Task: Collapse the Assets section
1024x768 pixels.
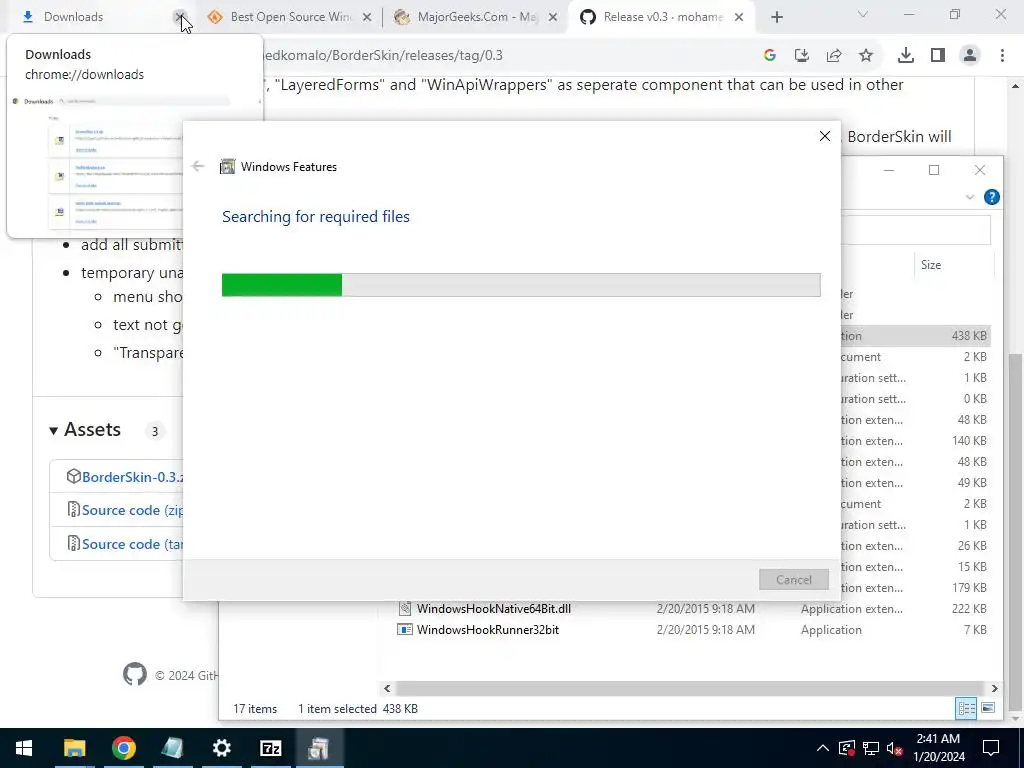Action: click(86, 430)
